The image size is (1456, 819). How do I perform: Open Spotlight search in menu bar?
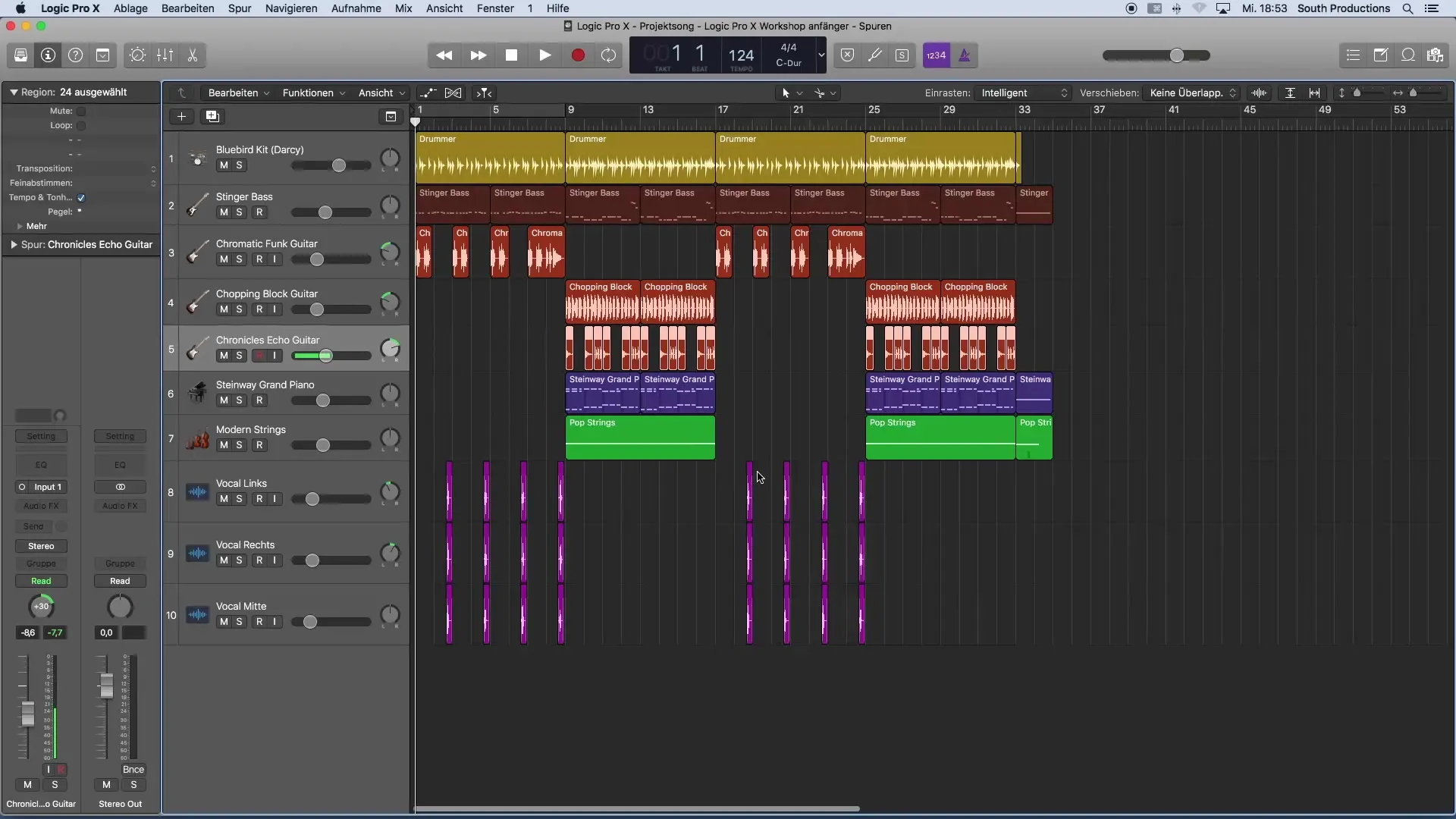1407,8
